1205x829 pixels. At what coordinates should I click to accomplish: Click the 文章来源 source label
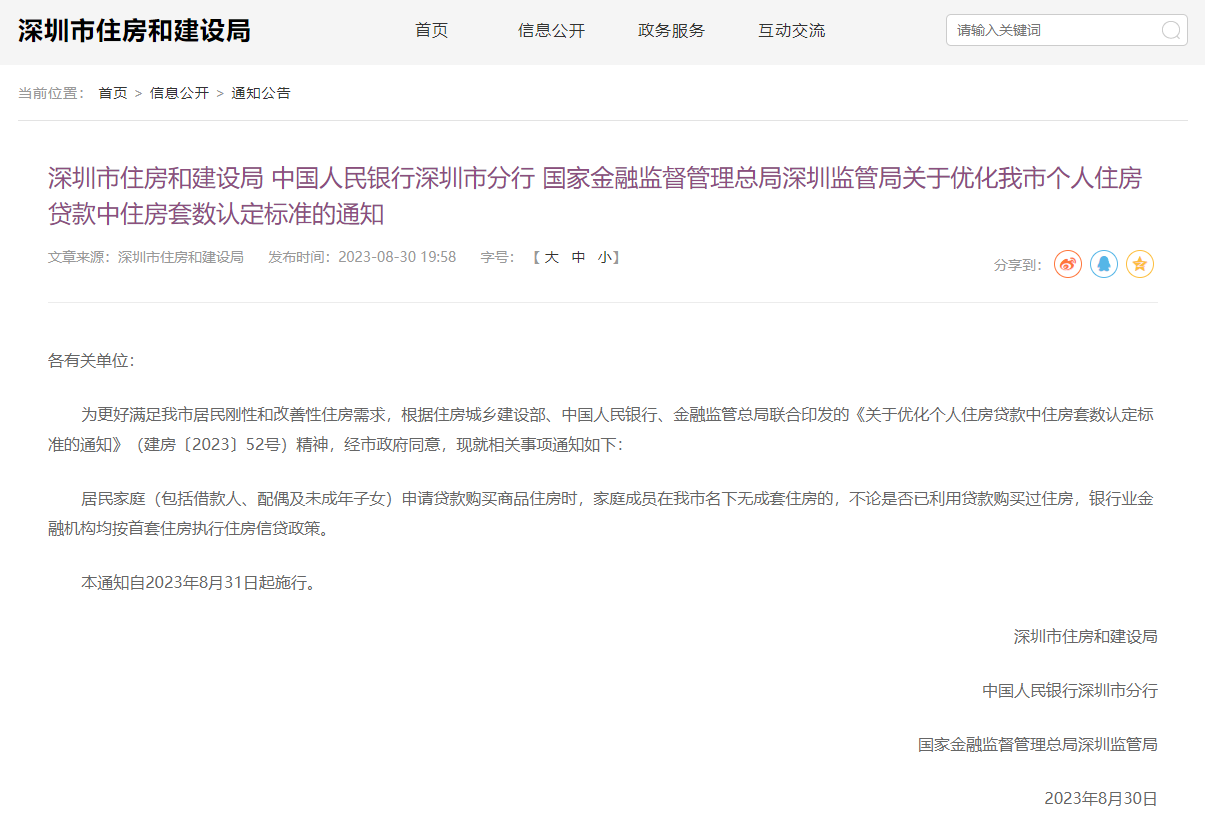146,257
